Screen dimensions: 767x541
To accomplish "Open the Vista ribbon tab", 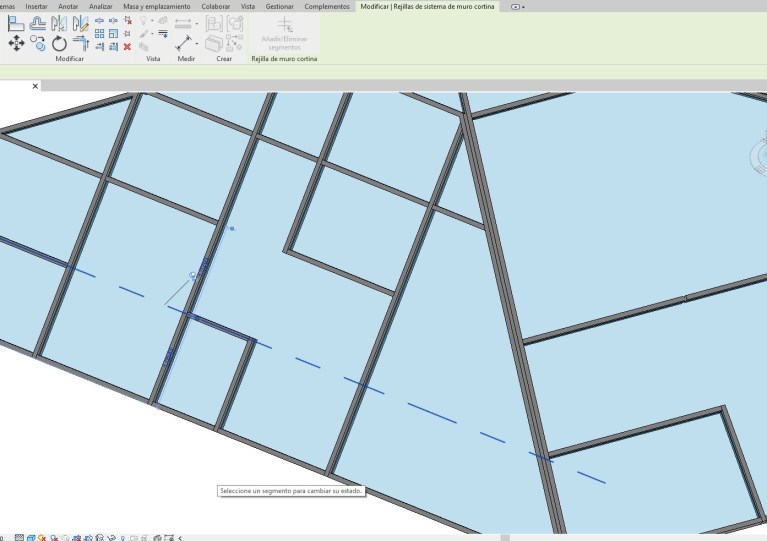I will pyautogui.click(x=248, y=6).
